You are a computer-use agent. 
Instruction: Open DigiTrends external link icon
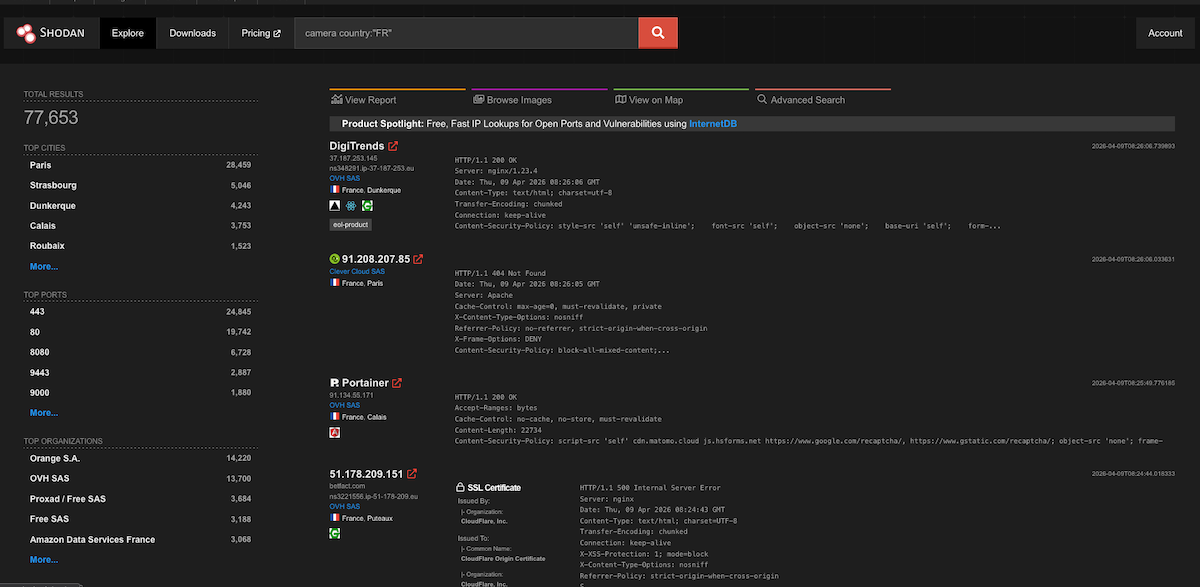(x=394, y=146)
